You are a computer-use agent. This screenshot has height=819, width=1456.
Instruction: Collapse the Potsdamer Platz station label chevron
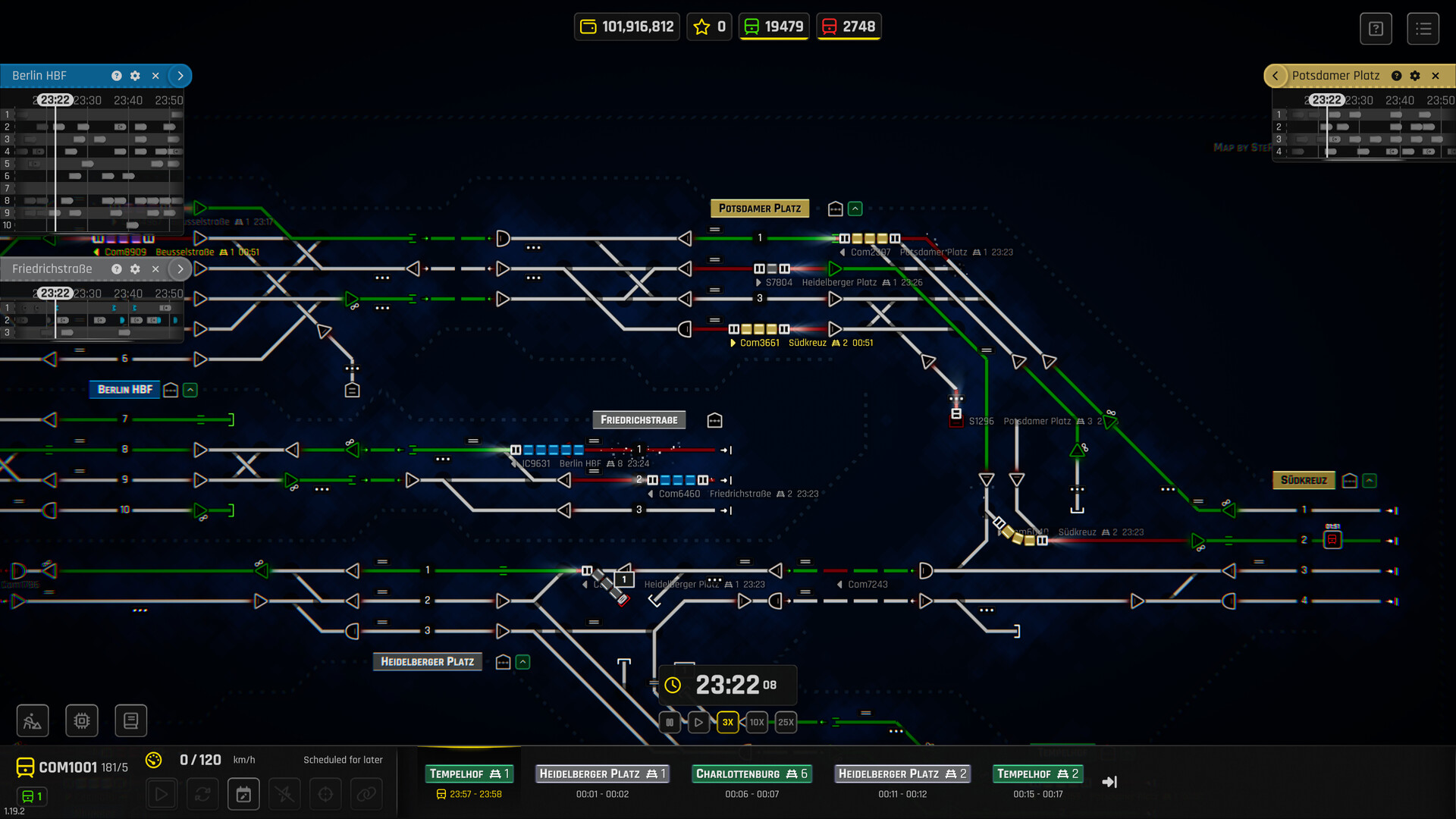856,208
